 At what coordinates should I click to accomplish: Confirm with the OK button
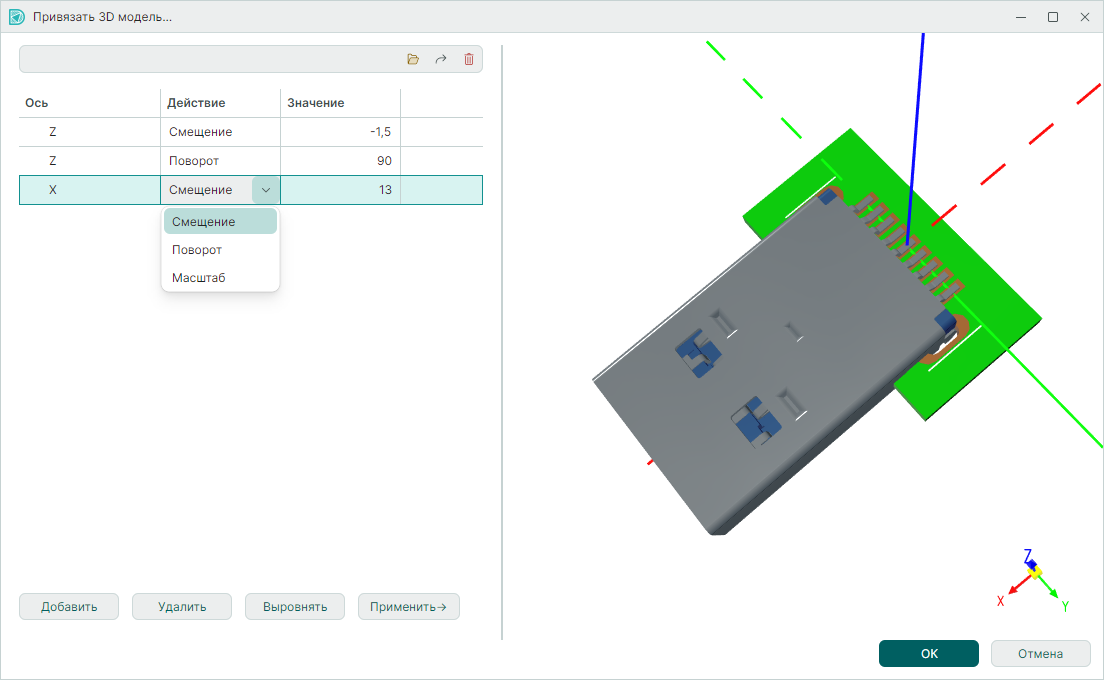928,654
